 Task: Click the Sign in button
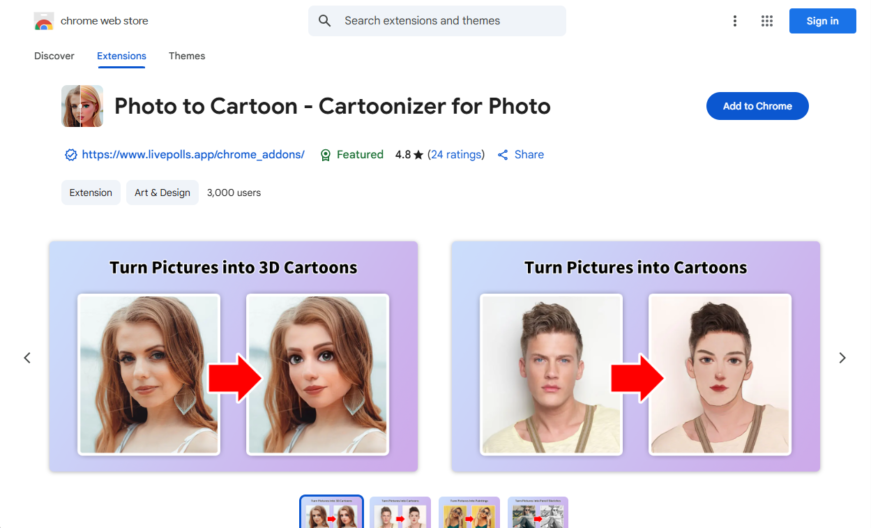click(x=822, y=21)
